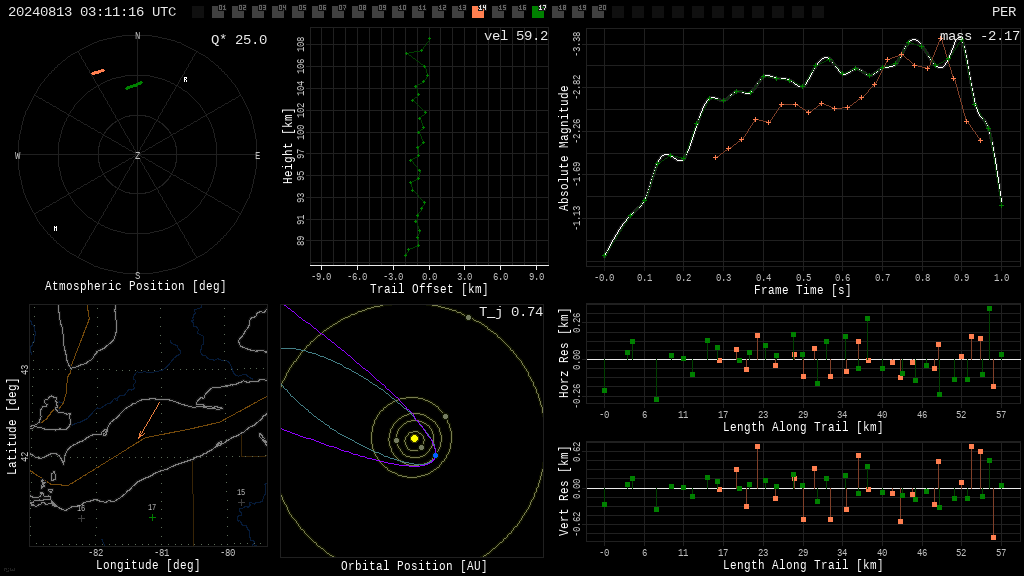This screenshot has width=1024, height=576.
Task: Click the T_j 0.74 value label
Action: coord(511,312)
